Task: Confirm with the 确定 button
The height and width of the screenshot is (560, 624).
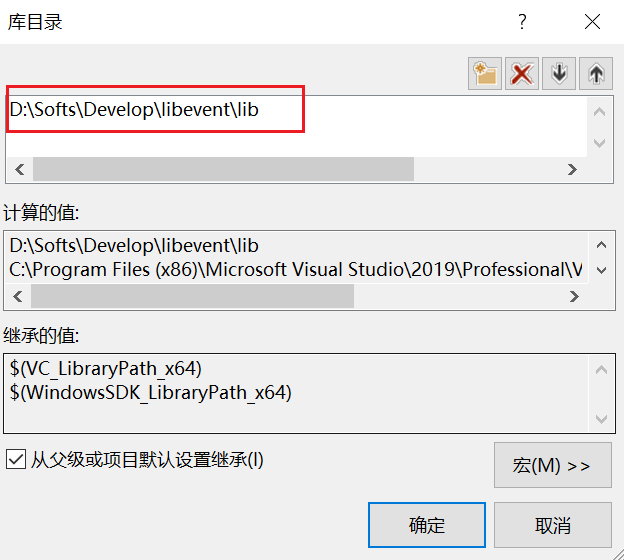Action: pyautogui.click(x=427, y=525)
